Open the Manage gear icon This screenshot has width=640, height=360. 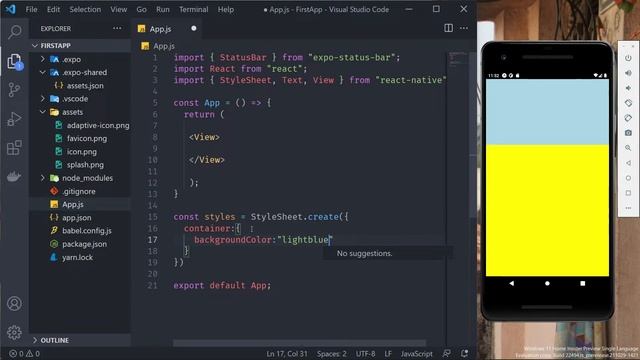pyautogui.click(x=14, y=332)
